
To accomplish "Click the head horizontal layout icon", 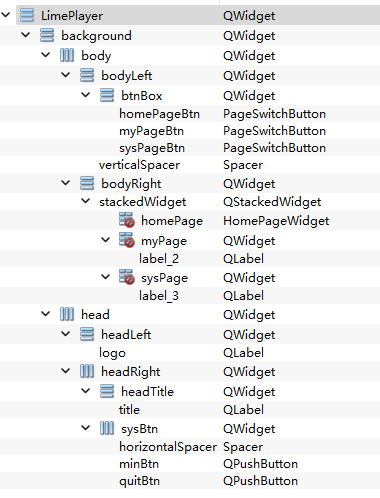I will point(67,314).
